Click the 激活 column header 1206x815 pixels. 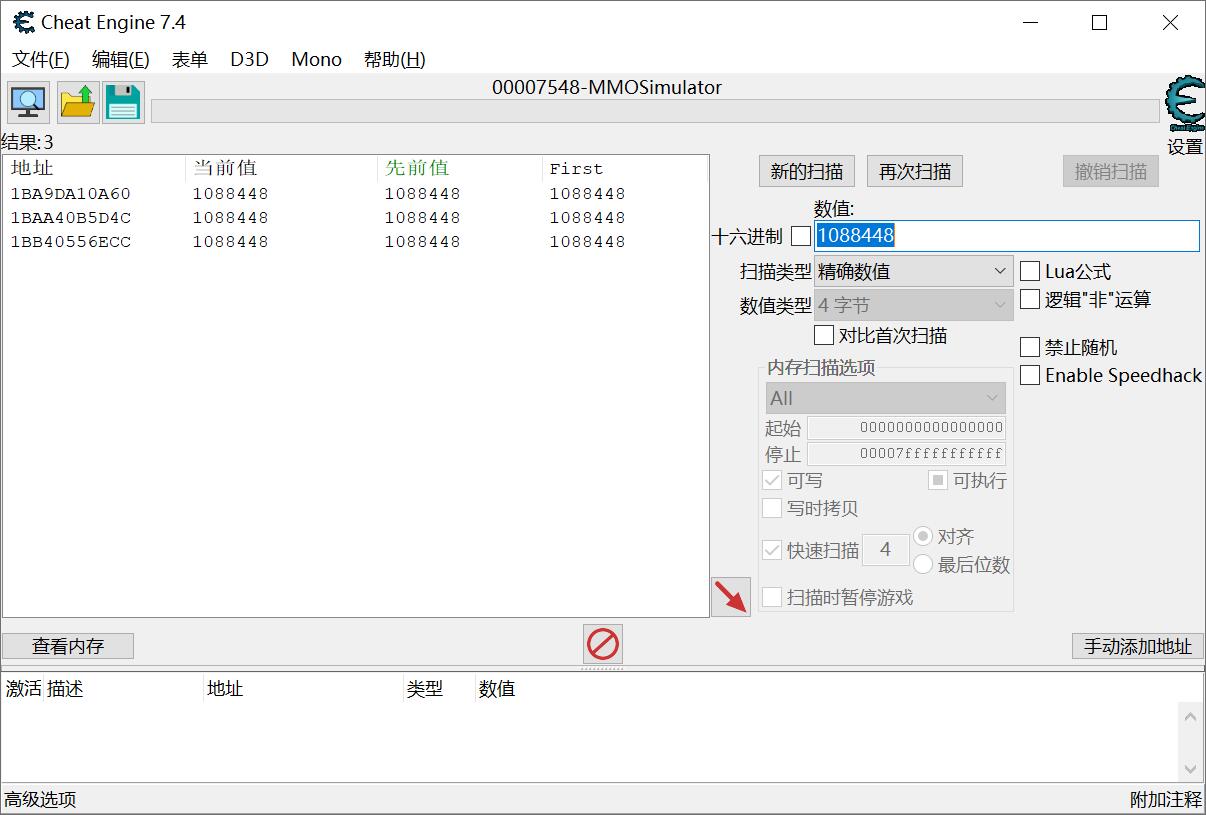click(23, 689)
